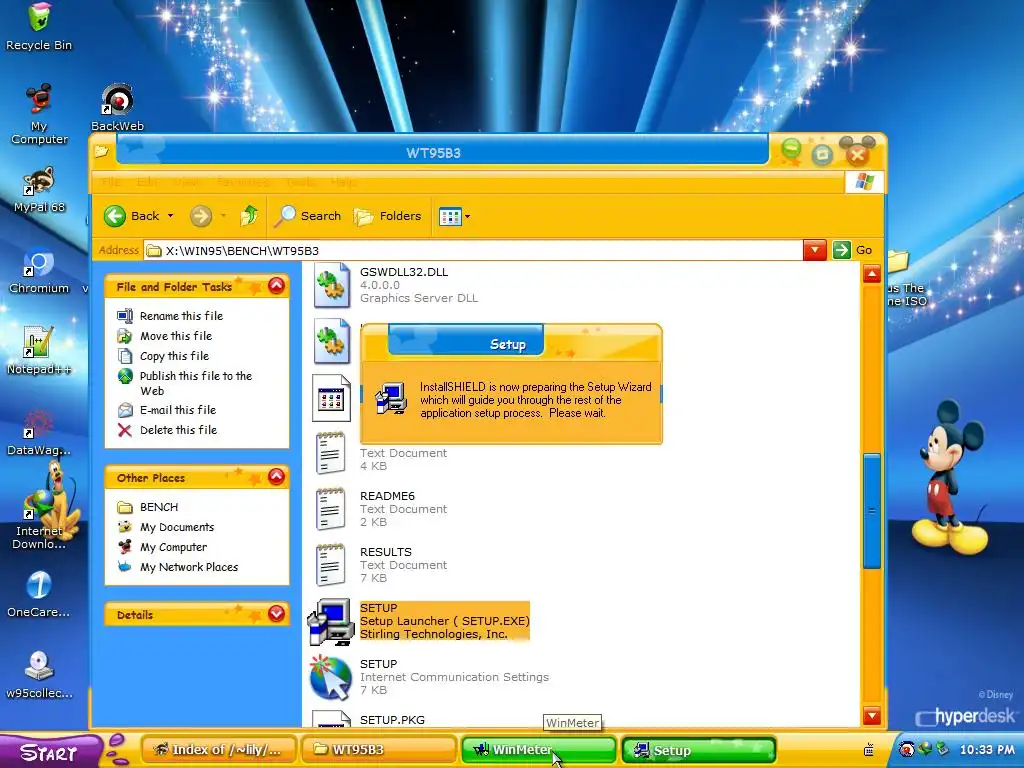Select the README6 text document
Screen dimensions: 1024x768
[x=403, y=509]
